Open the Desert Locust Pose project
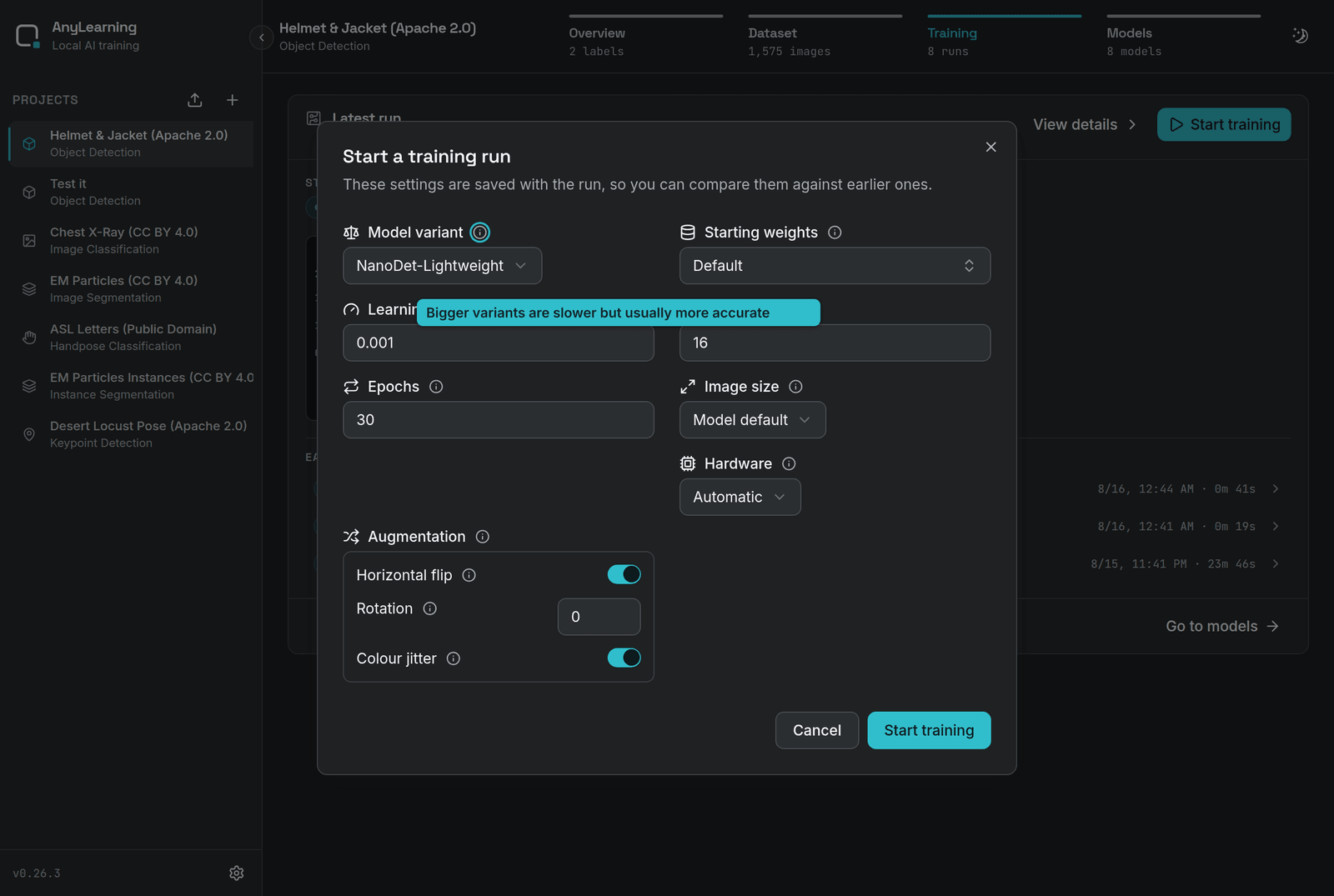1334x896 pixels. tap(131, 433)
